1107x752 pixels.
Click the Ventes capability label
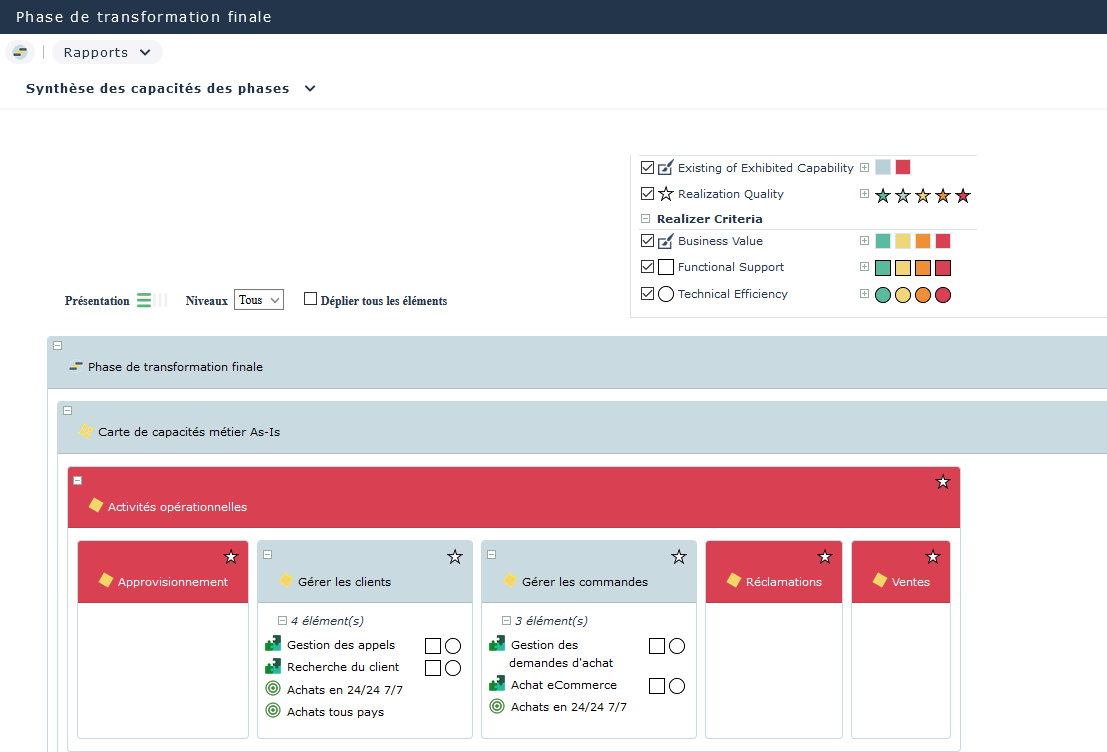(x=910, y=582)
